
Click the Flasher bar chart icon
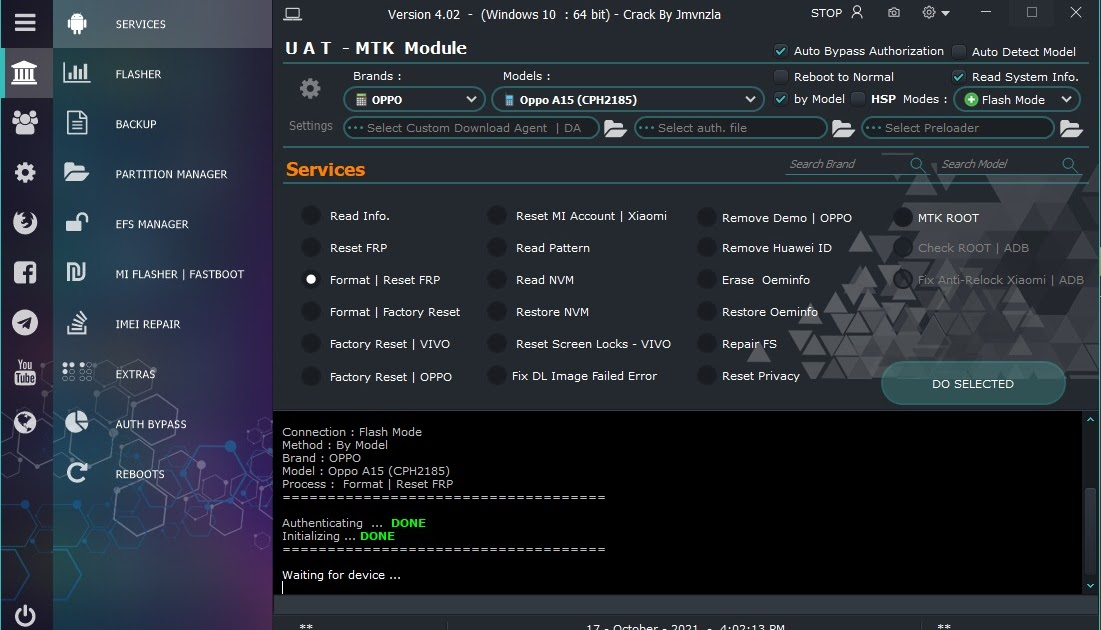(x=77, y=73)
